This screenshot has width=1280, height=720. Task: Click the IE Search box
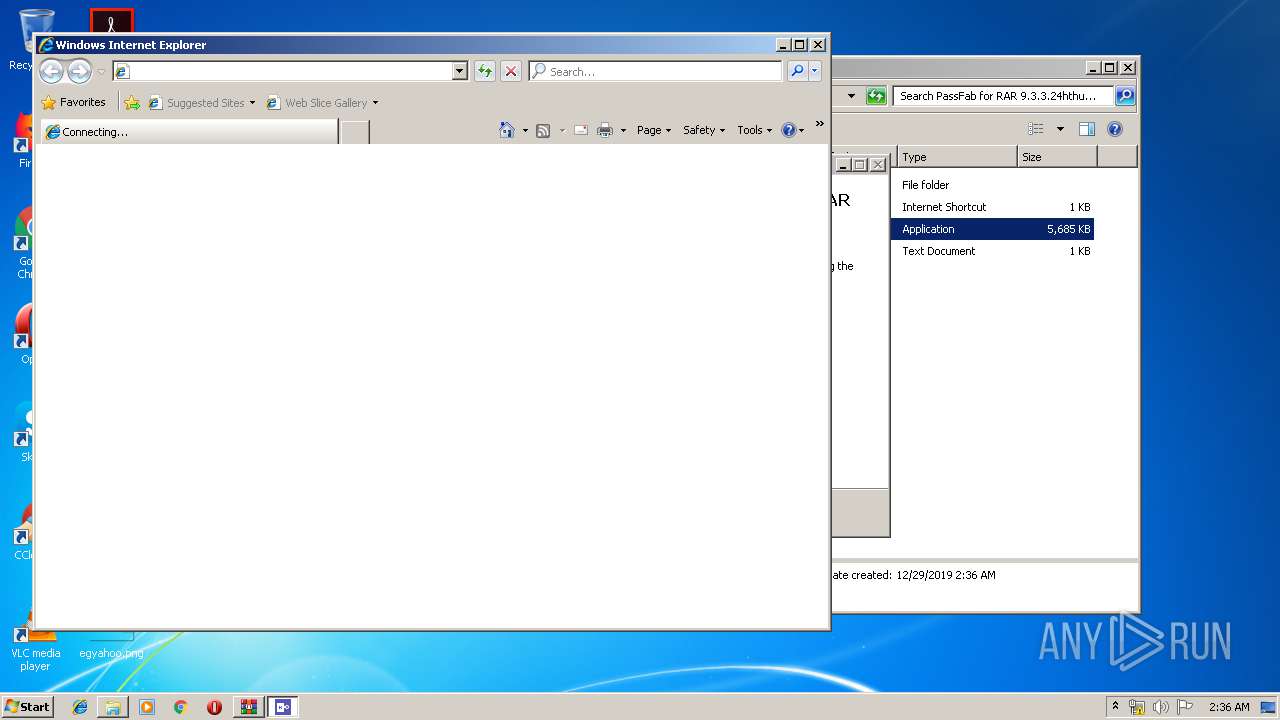[655, 71]
